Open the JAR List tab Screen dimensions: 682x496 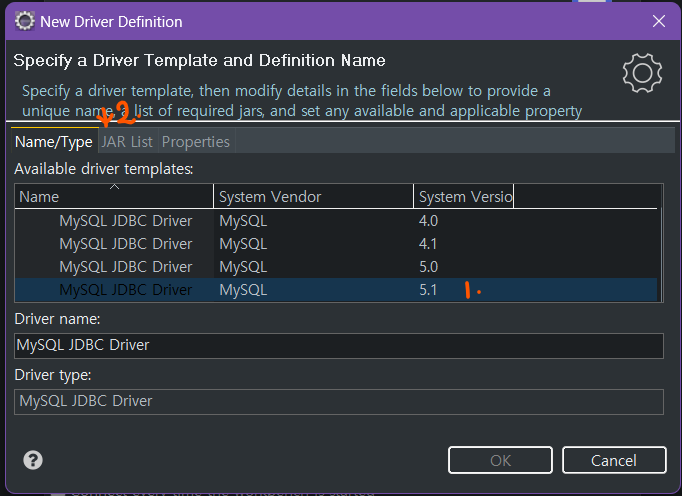click(x=127, y=141)
